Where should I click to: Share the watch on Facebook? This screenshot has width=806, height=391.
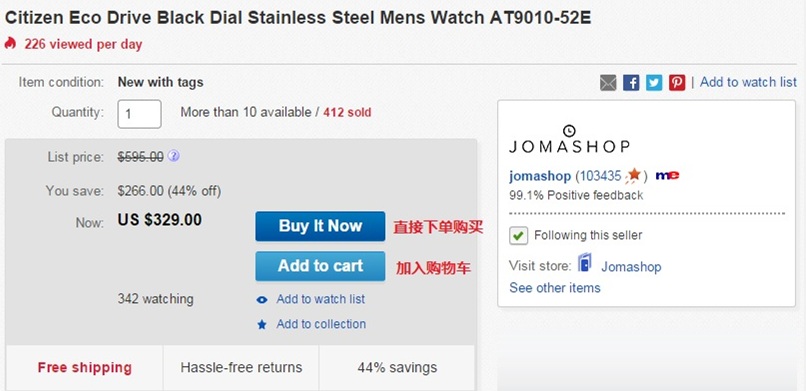click(x=631, y=83)
